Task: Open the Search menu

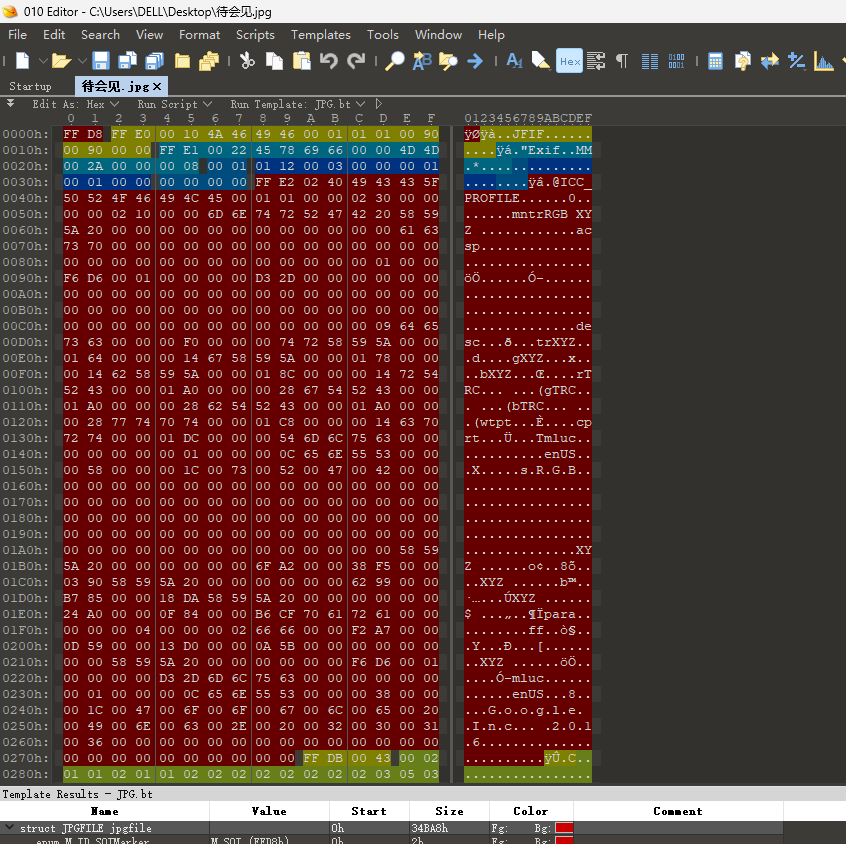Action: tap(100, 35)
